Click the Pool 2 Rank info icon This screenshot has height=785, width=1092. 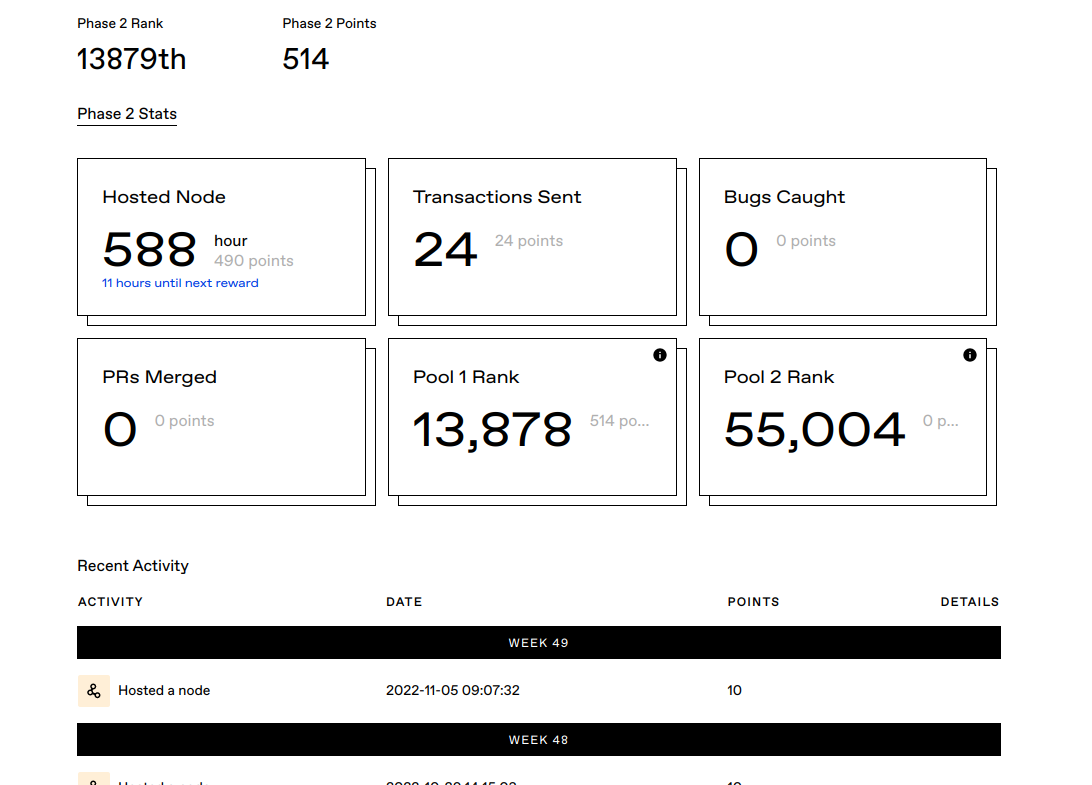pos(969,355)
